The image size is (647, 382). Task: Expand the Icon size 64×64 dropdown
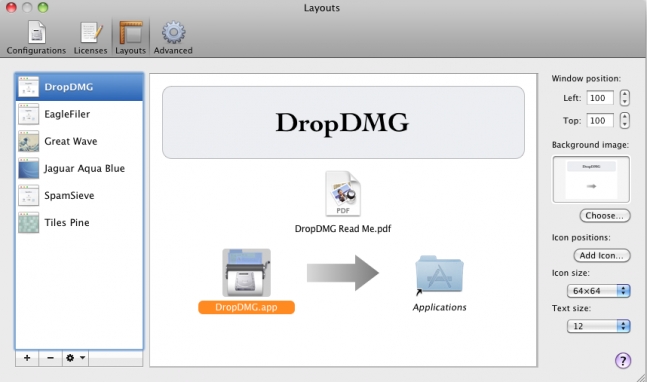598,291
